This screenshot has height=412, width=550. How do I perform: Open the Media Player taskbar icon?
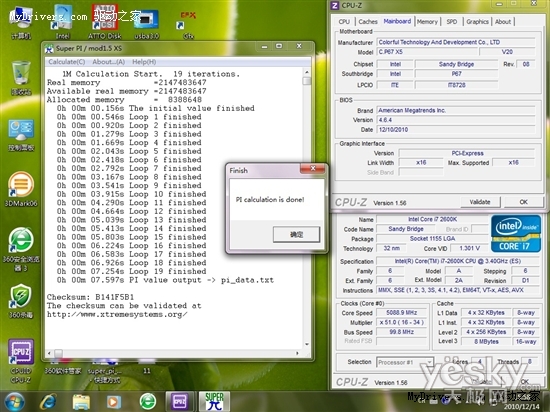tap(114, 402)
